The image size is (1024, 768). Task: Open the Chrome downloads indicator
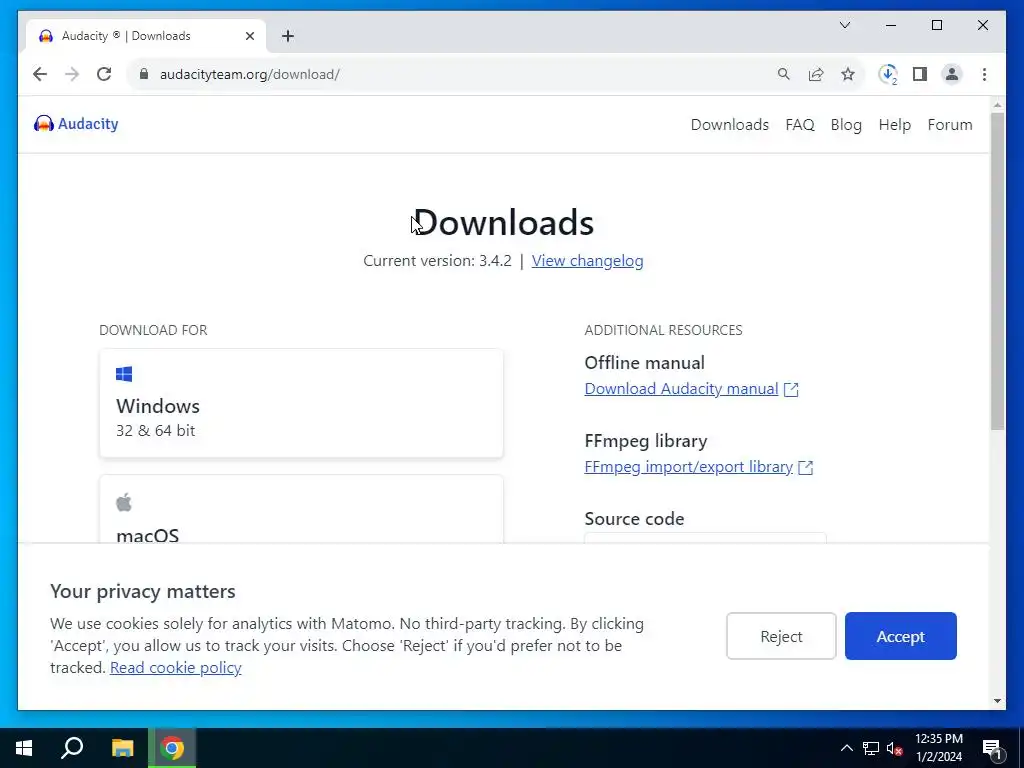coord(888,74)
